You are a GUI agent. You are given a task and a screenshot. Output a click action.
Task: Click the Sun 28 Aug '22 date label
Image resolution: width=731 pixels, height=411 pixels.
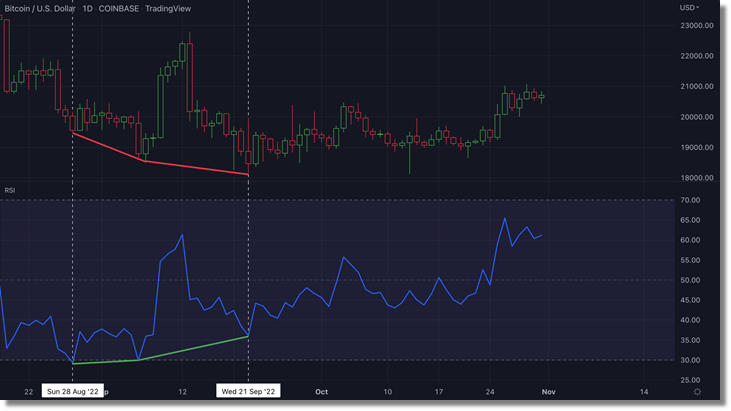74,392
